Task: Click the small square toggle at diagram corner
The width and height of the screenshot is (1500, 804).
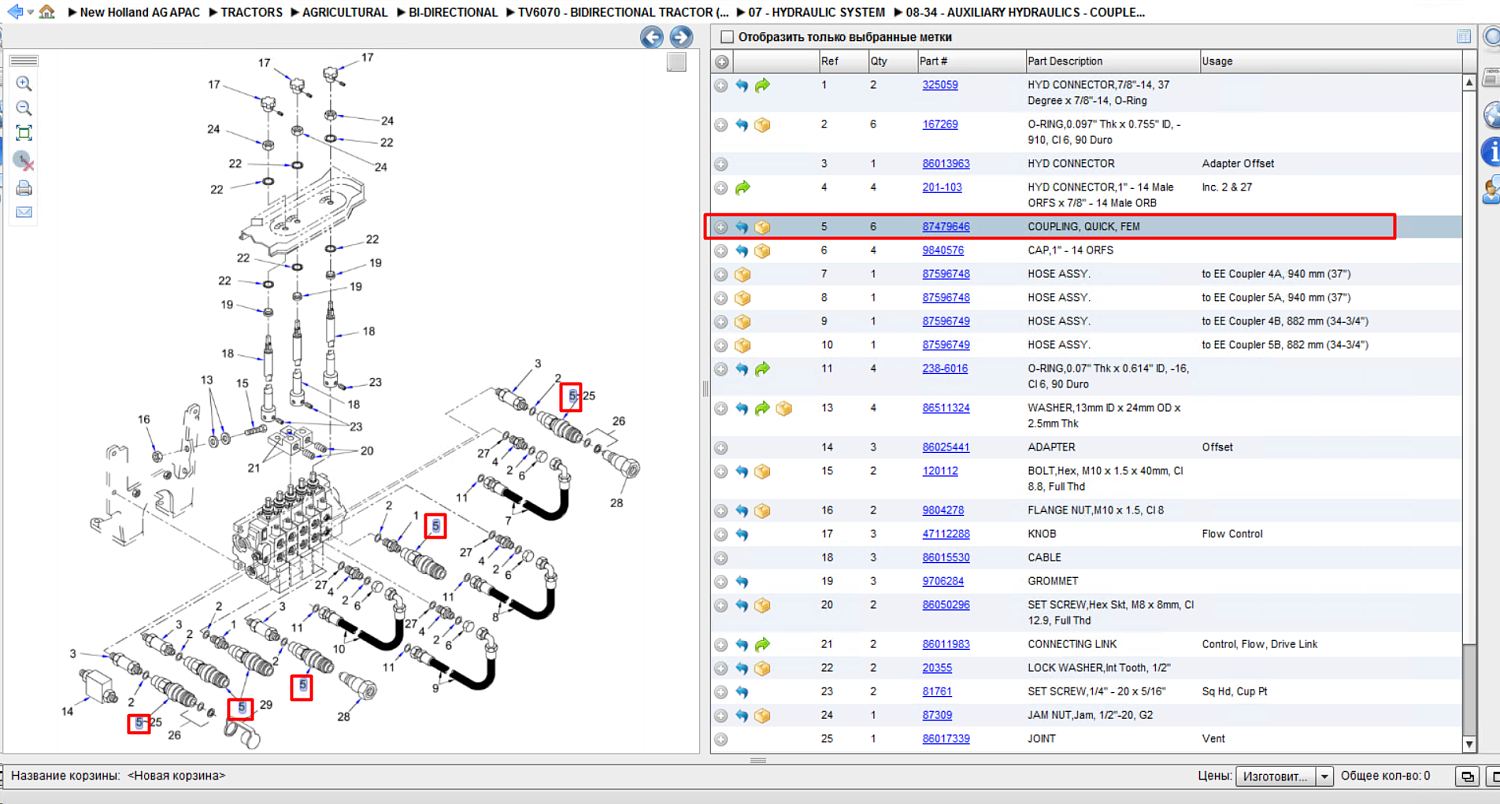Action: point(677,63)
